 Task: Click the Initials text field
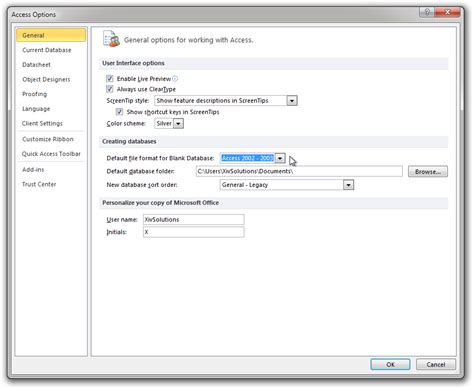click(x=194, y=232)
